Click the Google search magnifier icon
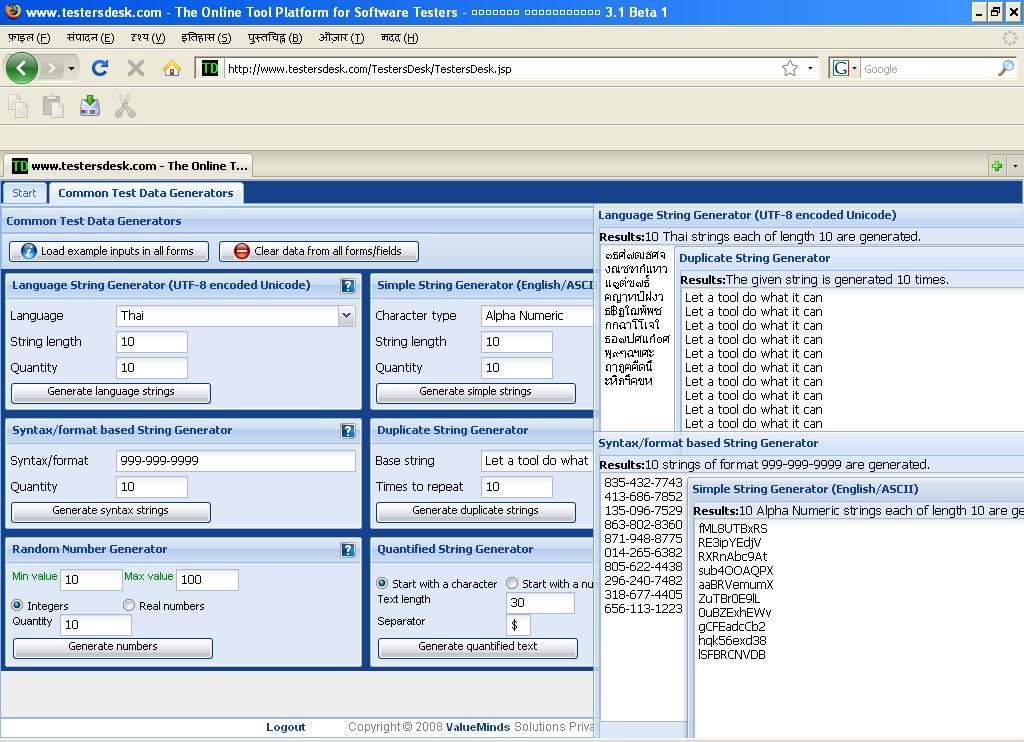This screenshot has height=742, width=1024. [x=1006, y=68]
